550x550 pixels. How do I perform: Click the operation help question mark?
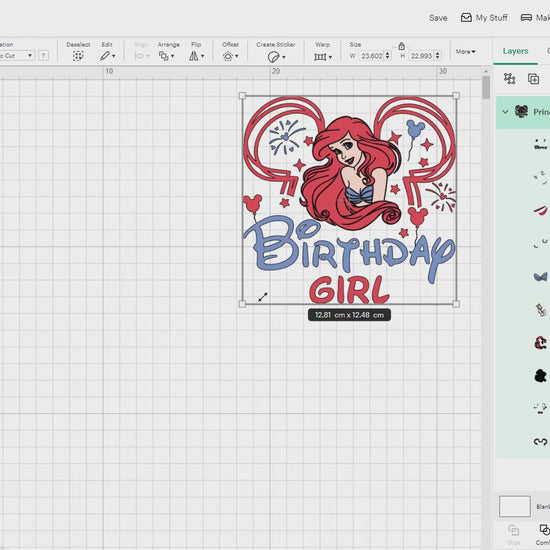[x=43, y=55]
